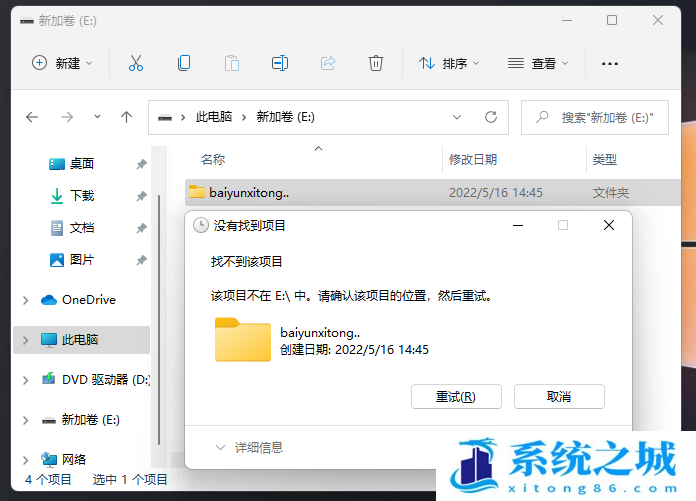Image resolution: width=696 pixels, height=501 pixels.
Task: Expand 详细信息 in the dialog
Action: click(x=249, y=447)
